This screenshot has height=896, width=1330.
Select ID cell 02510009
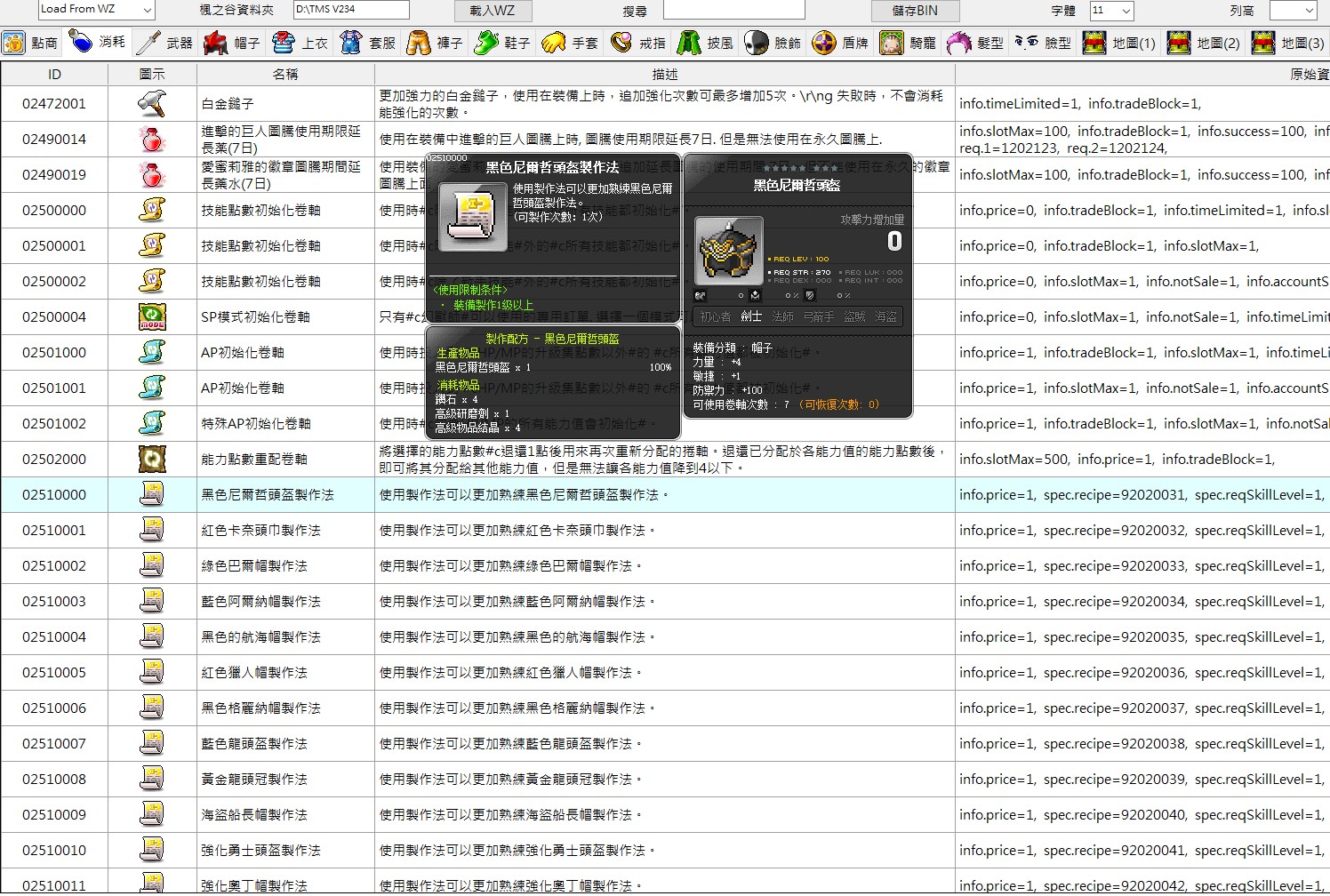pos(54,815)
